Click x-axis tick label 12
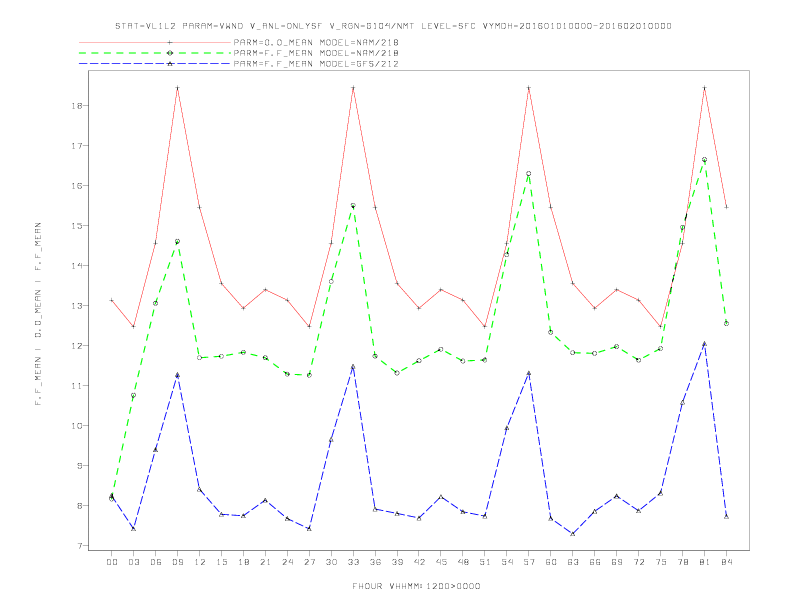The width and height of the screenshot is (792, 612). [x=200, y=562]
